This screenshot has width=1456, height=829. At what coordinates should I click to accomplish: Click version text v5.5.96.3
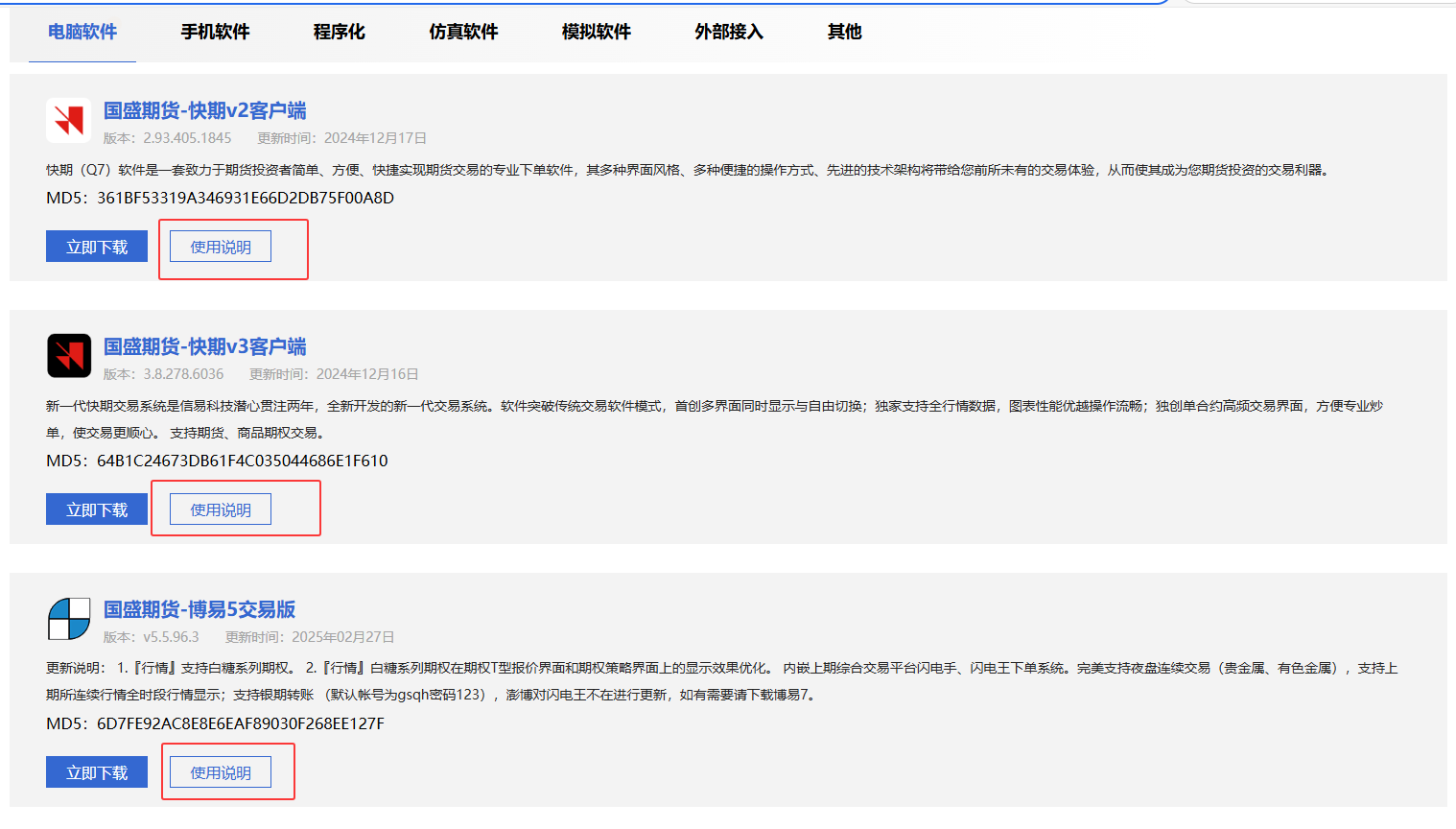pos(171,637)
